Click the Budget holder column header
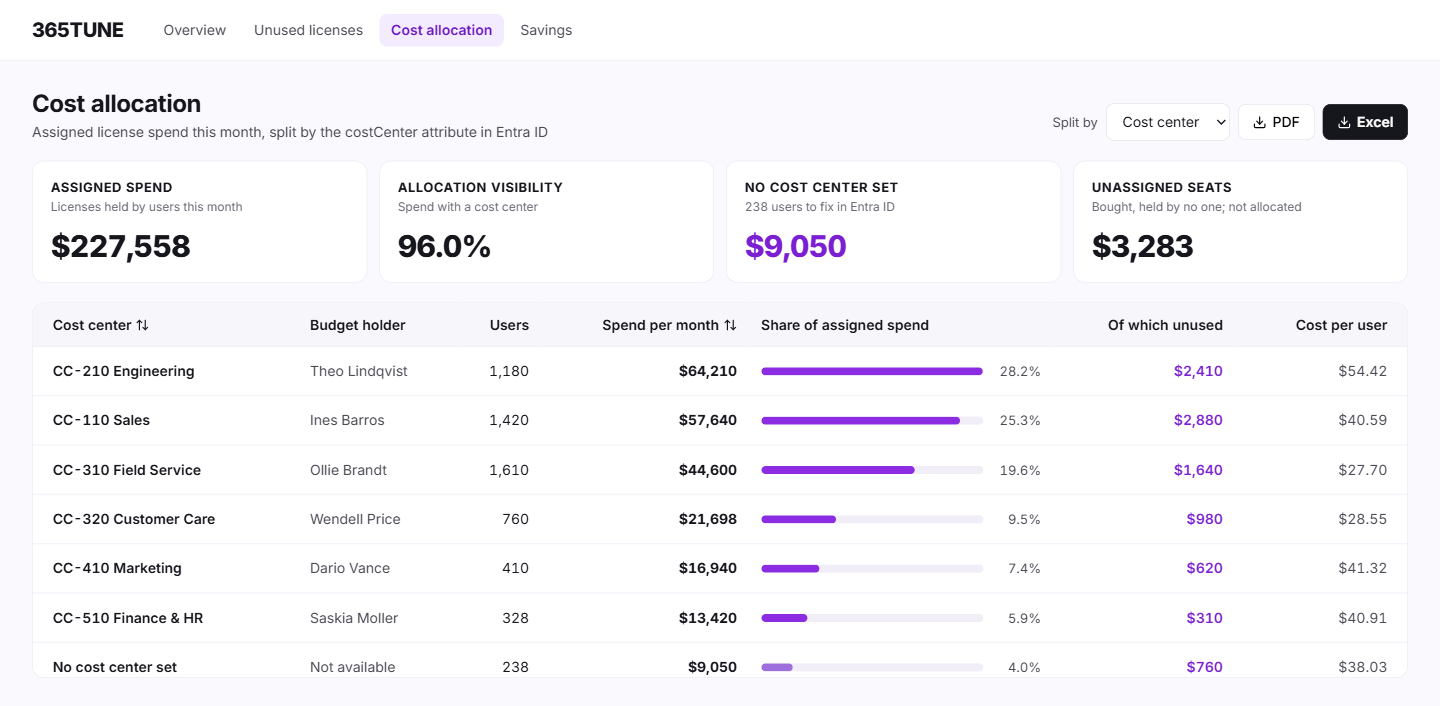1440x706 pixels. [x=358, y=325]
